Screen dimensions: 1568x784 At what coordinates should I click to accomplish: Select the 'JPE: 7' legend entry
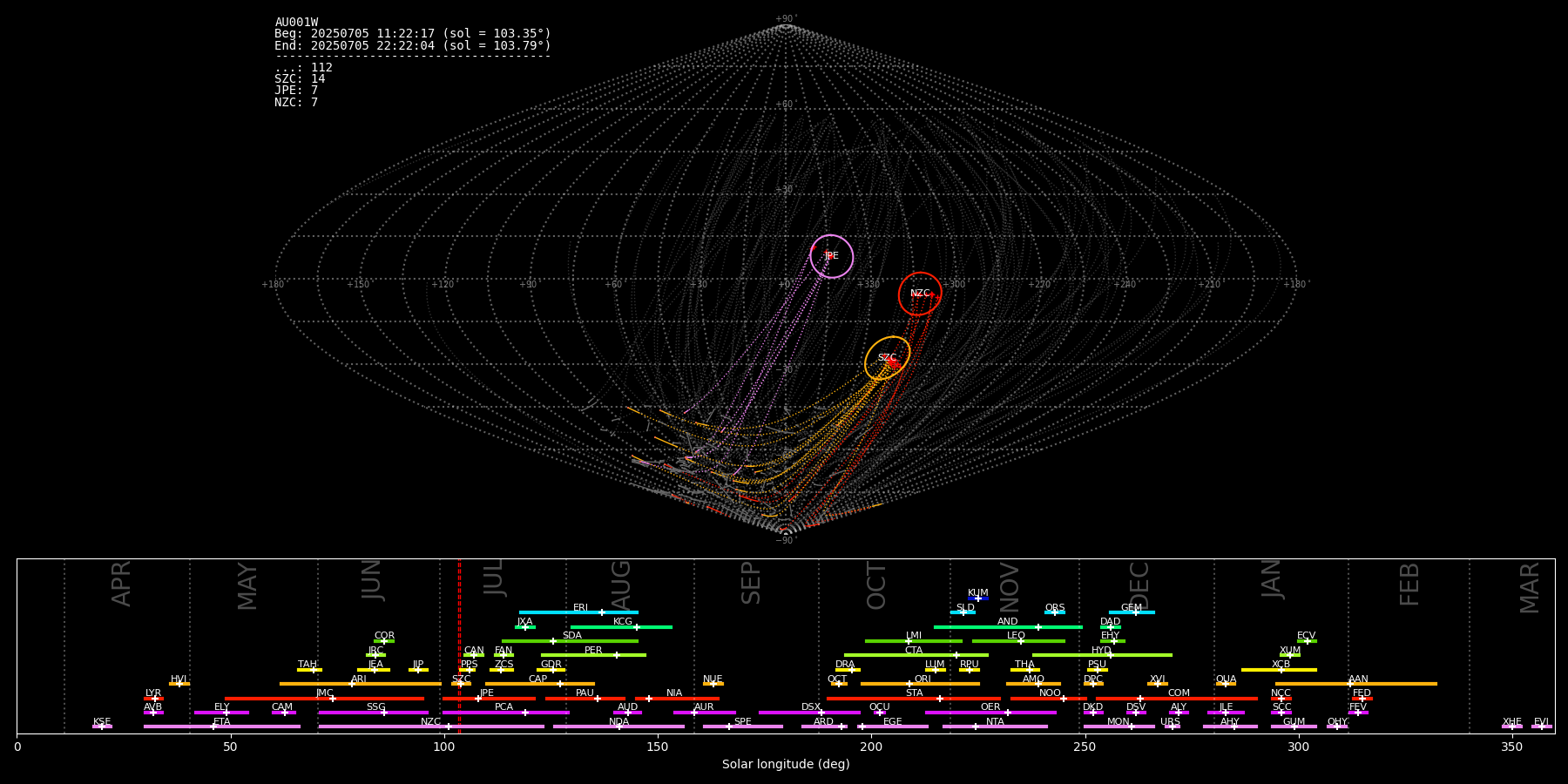point(296,91)
